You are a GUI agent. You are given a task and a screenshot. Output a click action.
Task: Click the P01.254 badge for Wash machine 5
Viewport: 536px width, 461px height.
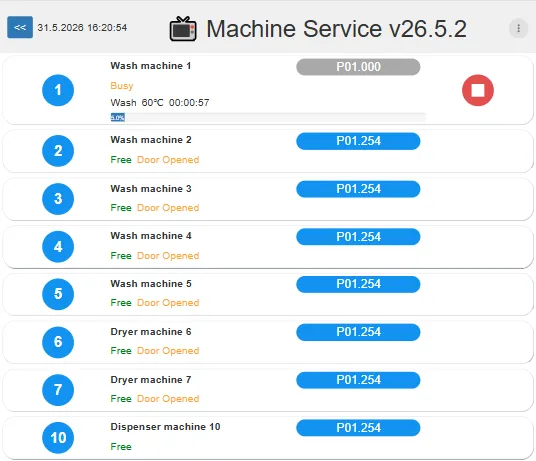tap(358, 284)
